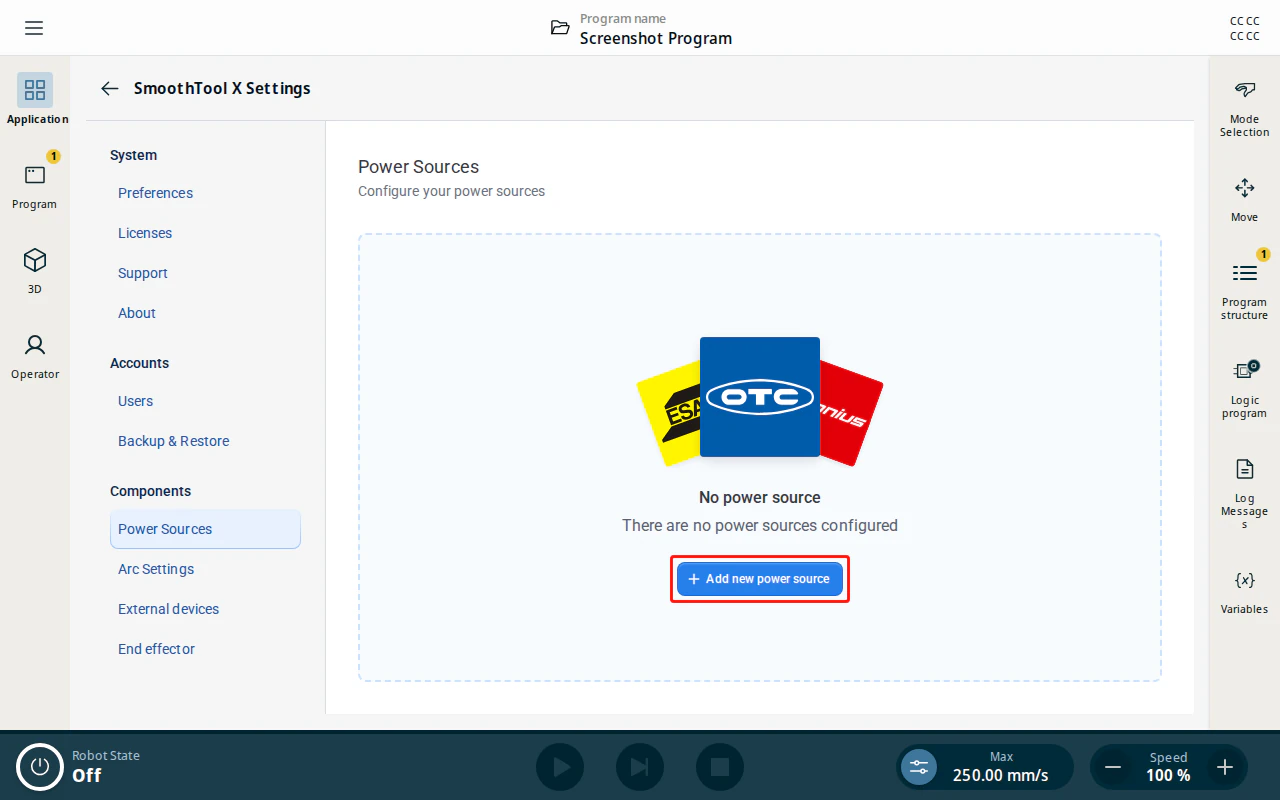This screenshot has height=800, width=1280.
Task: Open the Licenses page
Action: (205, 233)
